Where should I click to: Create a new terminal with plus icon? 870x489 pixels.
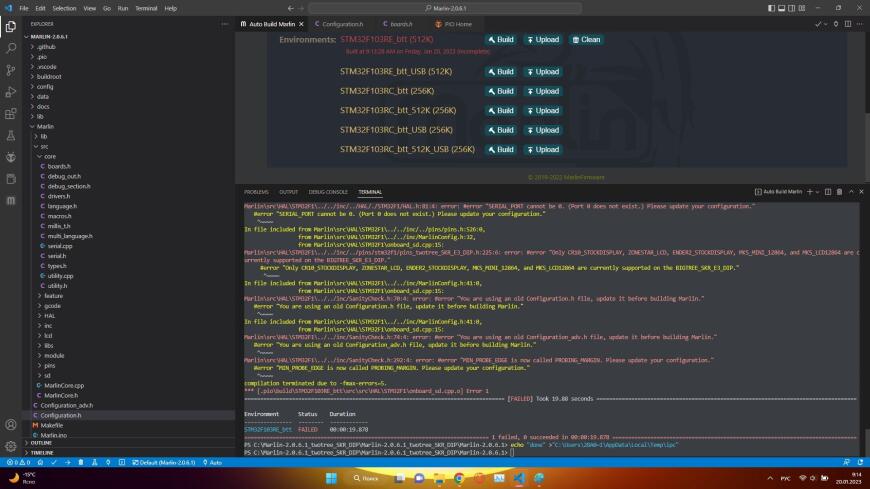point(810,191)
